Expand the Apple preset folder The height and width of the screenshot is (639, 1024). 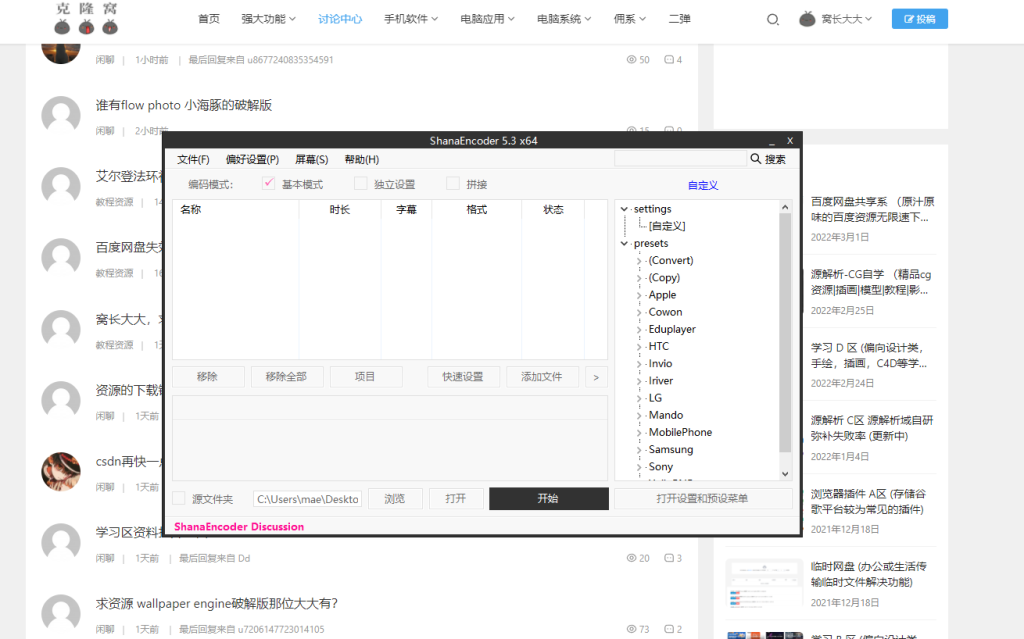pos(639,295)
